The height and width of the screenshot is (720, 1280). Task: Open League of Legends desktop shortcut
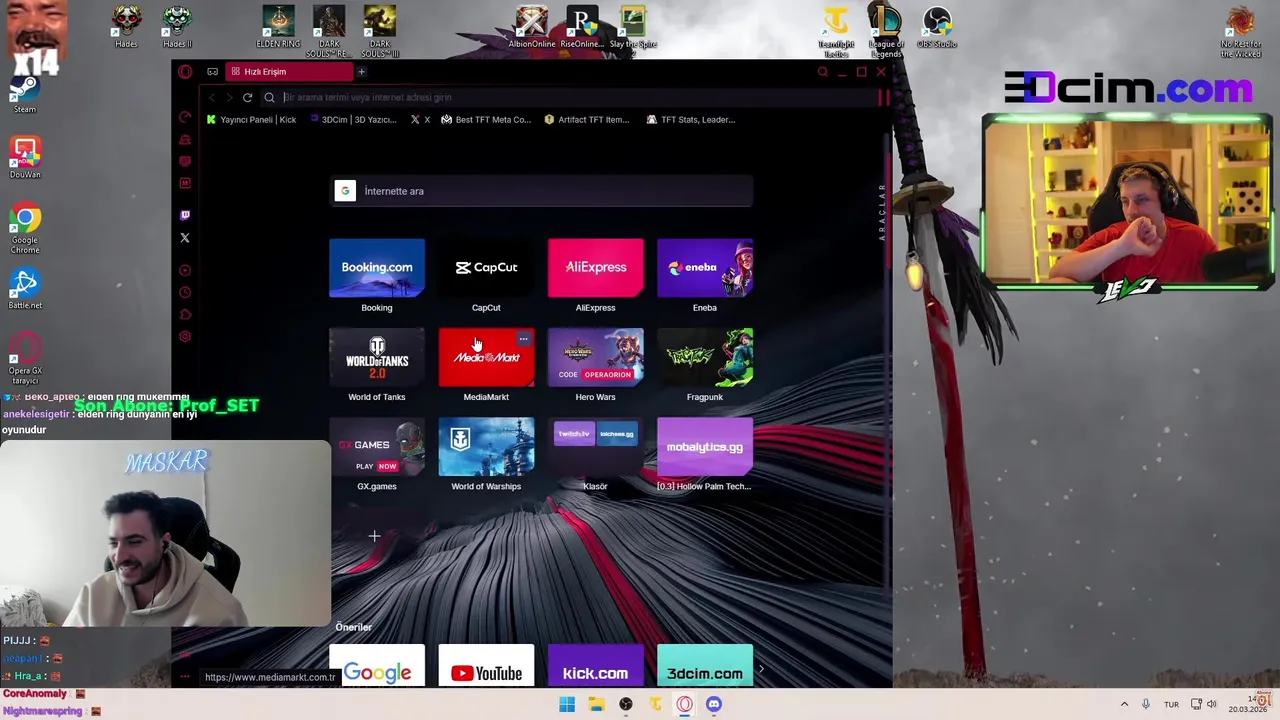click(x=886, y=31)
